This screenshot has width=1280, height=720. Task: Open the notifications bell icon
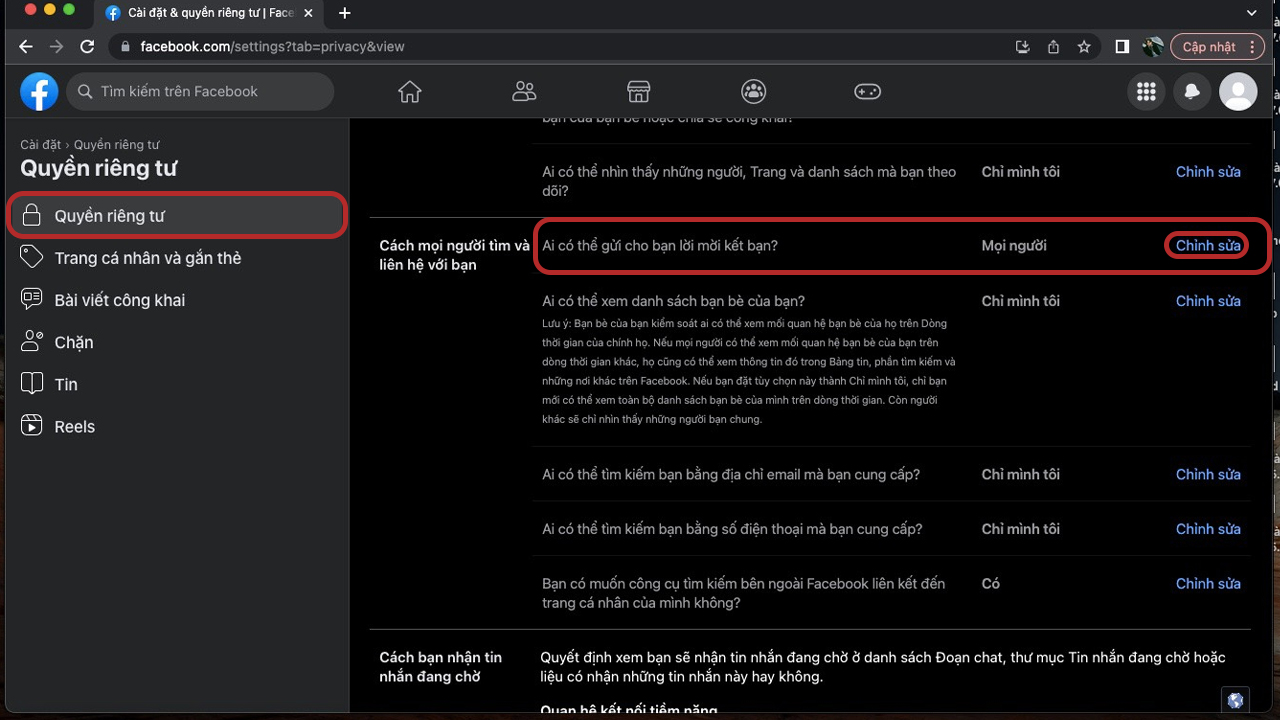1192,92
